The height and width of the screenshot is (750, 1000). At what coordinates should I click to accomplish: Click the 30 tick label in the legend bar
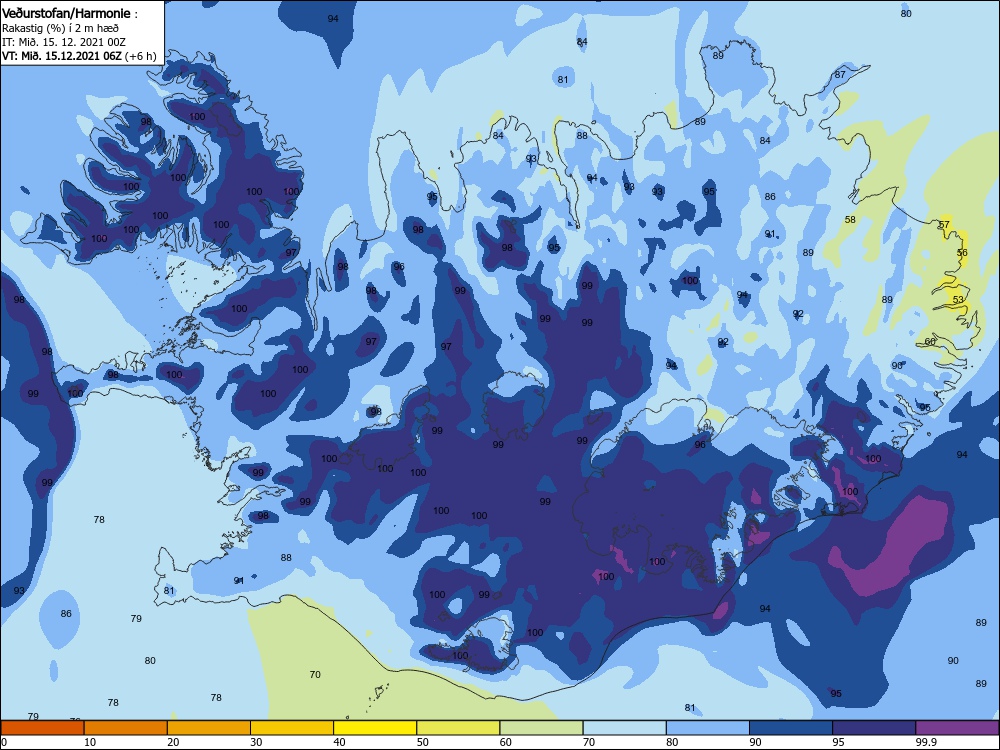(256, 742)
